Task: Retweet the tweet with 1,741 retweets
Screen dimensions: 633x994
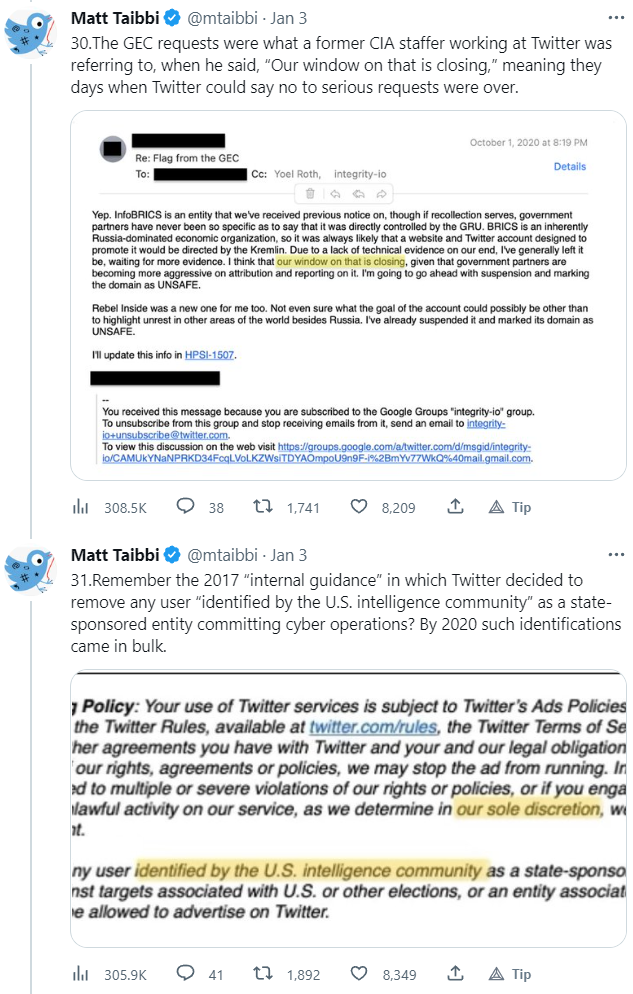Action: (265, 507)
